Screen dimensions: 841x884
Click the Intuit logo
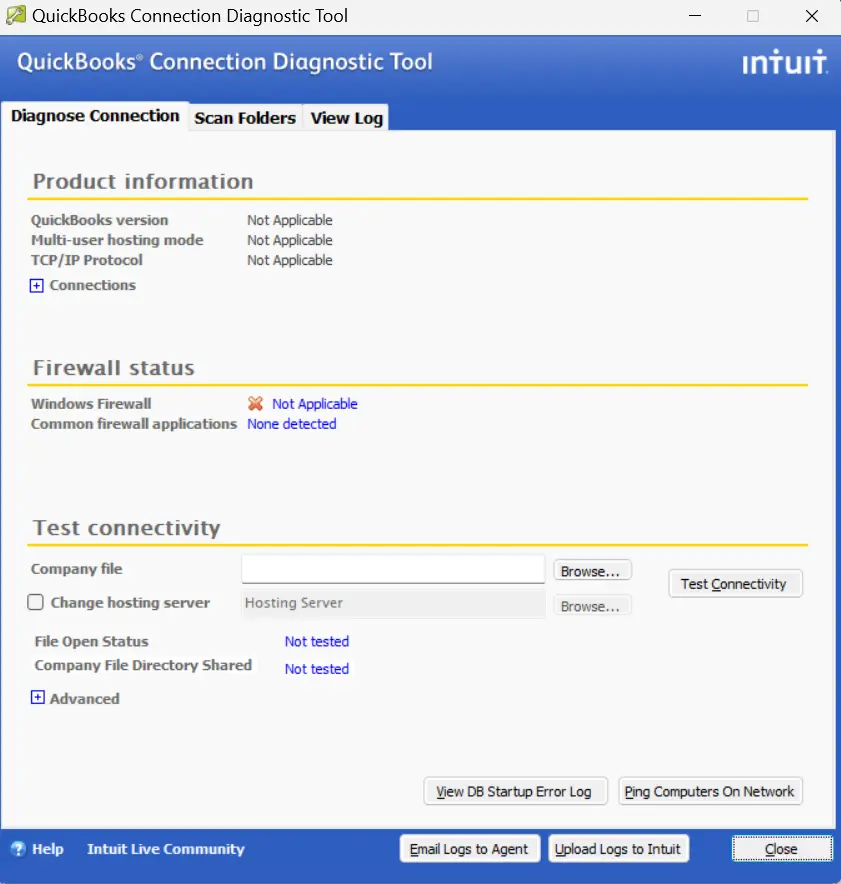click(x=784, y=62)
